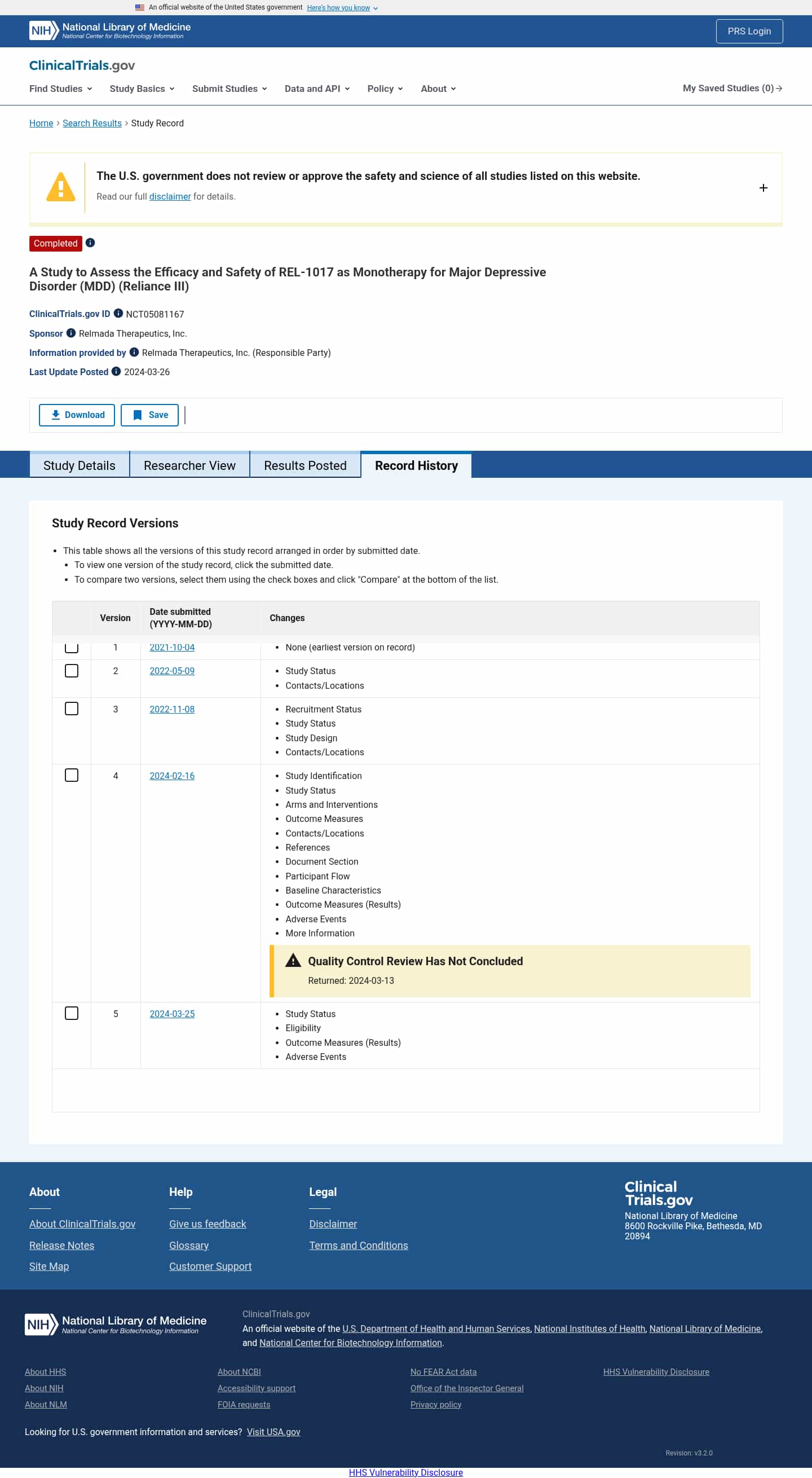Click the yellow warning triangle icon
This screenshot has height=1478, width=812.
(x=60, y=187)
